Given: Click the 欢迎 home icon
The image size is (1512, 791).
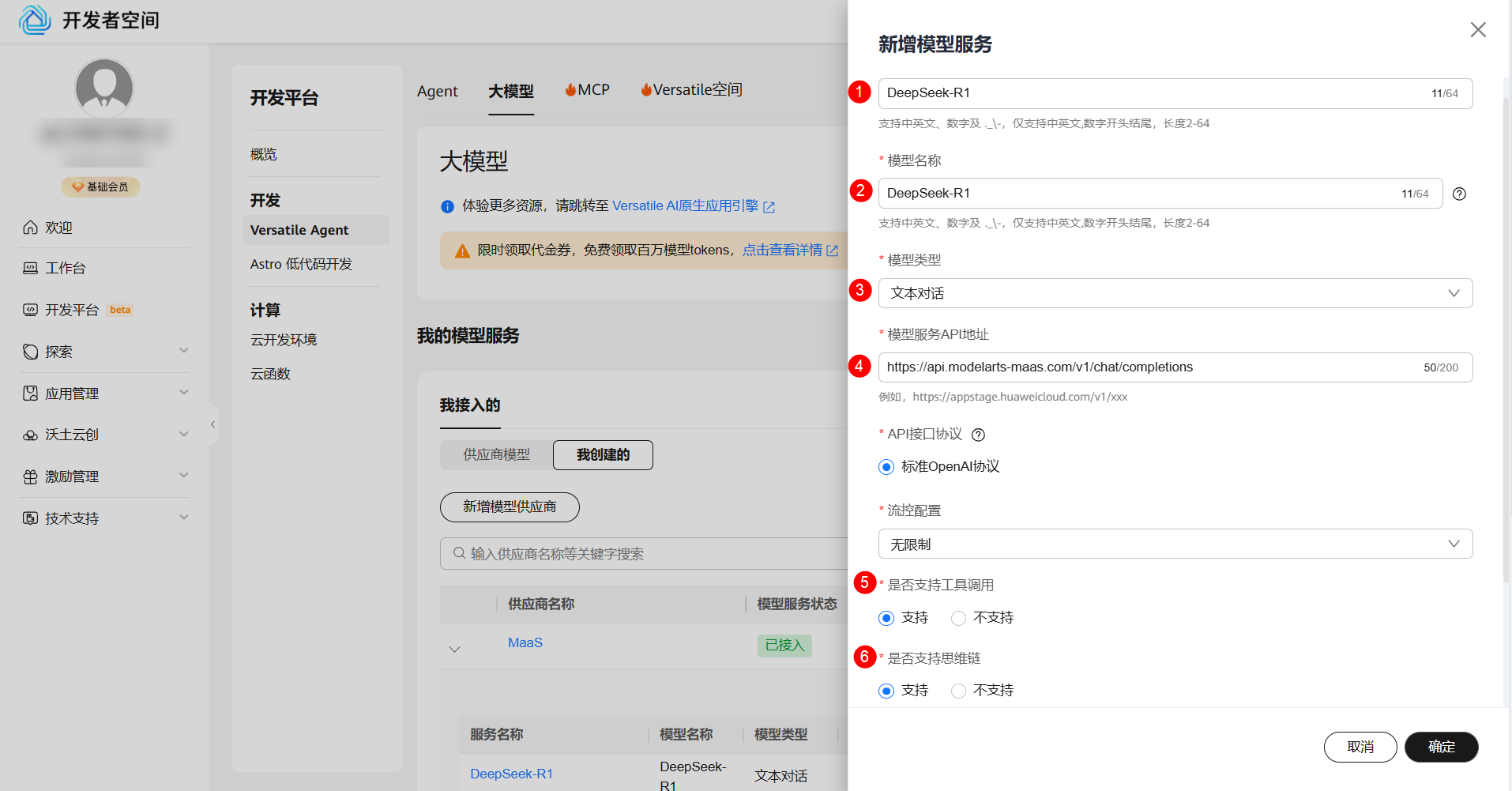Looking at the screenshot, I should pos(30,228).
